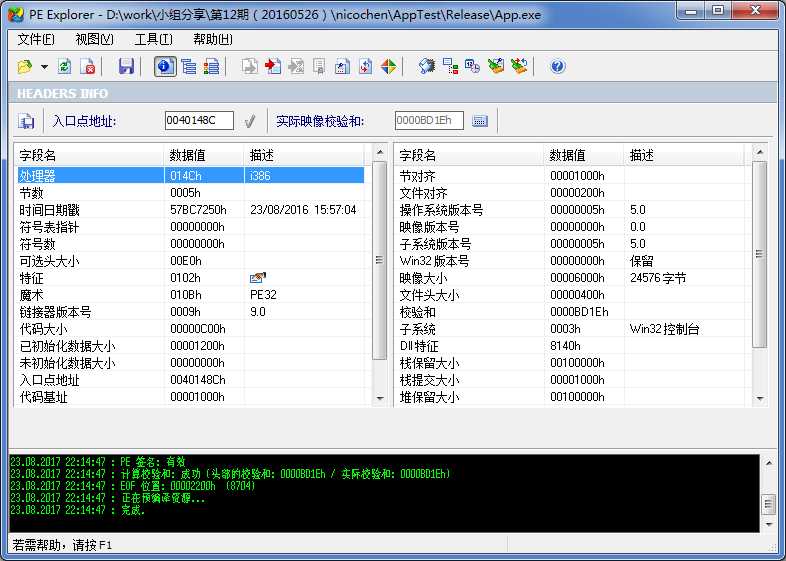Open the TimeDateStamp Adjuster clock icon
The image size is (786, 561).
tap(472, 66)
